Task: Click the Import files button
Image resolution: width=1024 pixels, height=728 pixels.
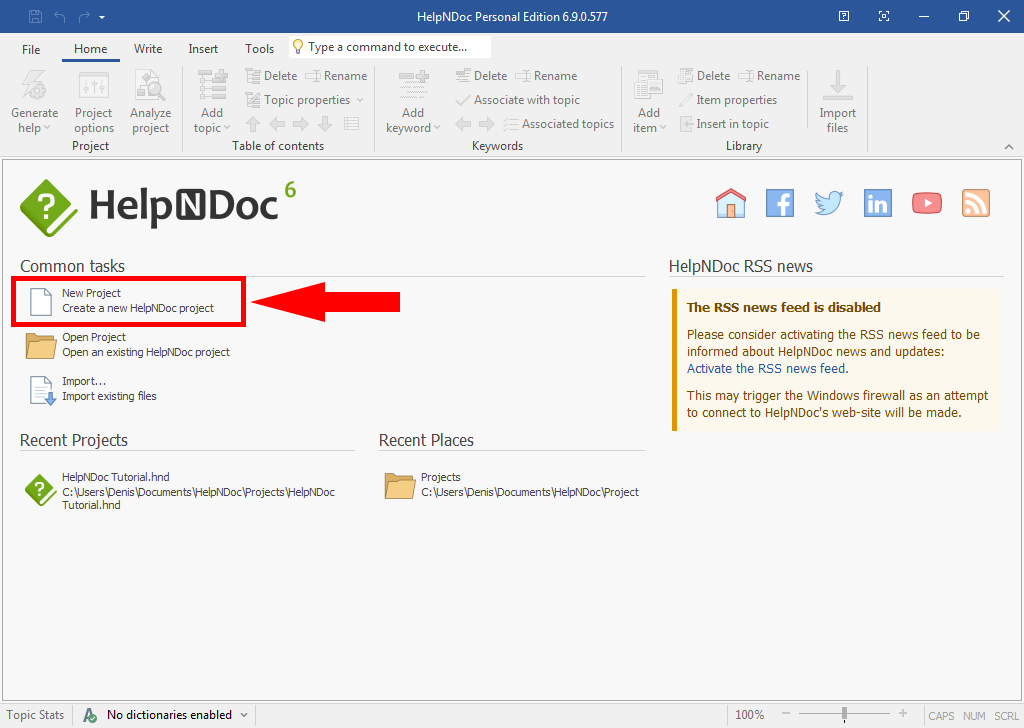Action: [x=837, y=102]
